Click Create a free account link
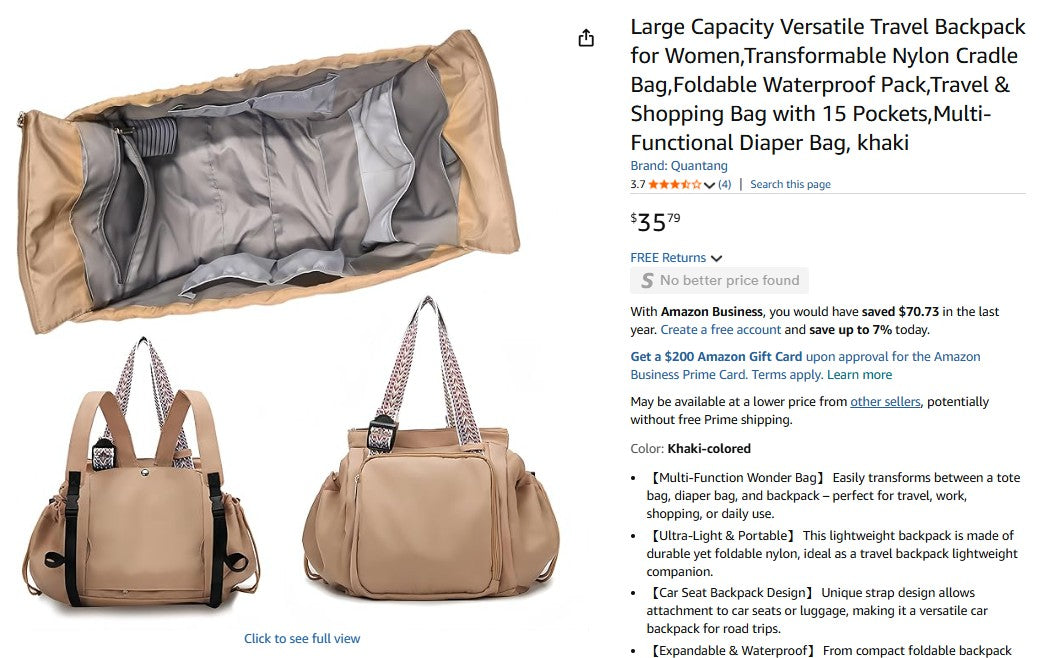The height and width of the screenshot is (658, 1046). [720, 330]
